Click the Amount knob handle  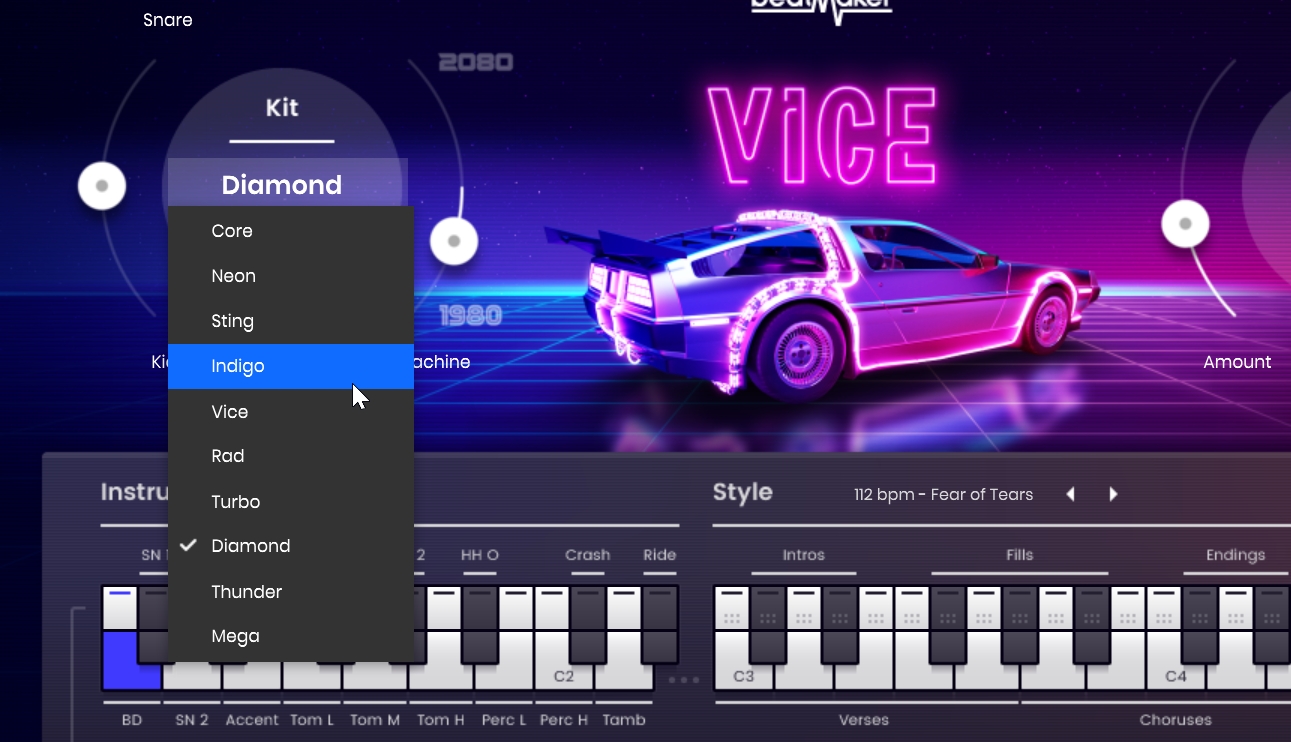[x=1185, y=223]
